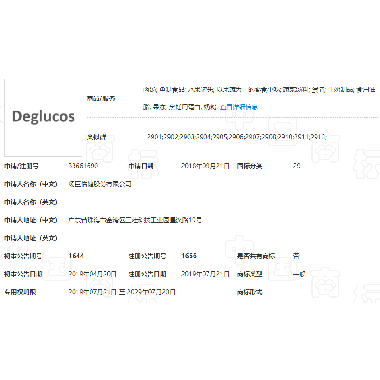The image size is (380, 380).
Task: Click the 是否共有商标 value 否
Action: pyautogui.click(x=296, y=256)
